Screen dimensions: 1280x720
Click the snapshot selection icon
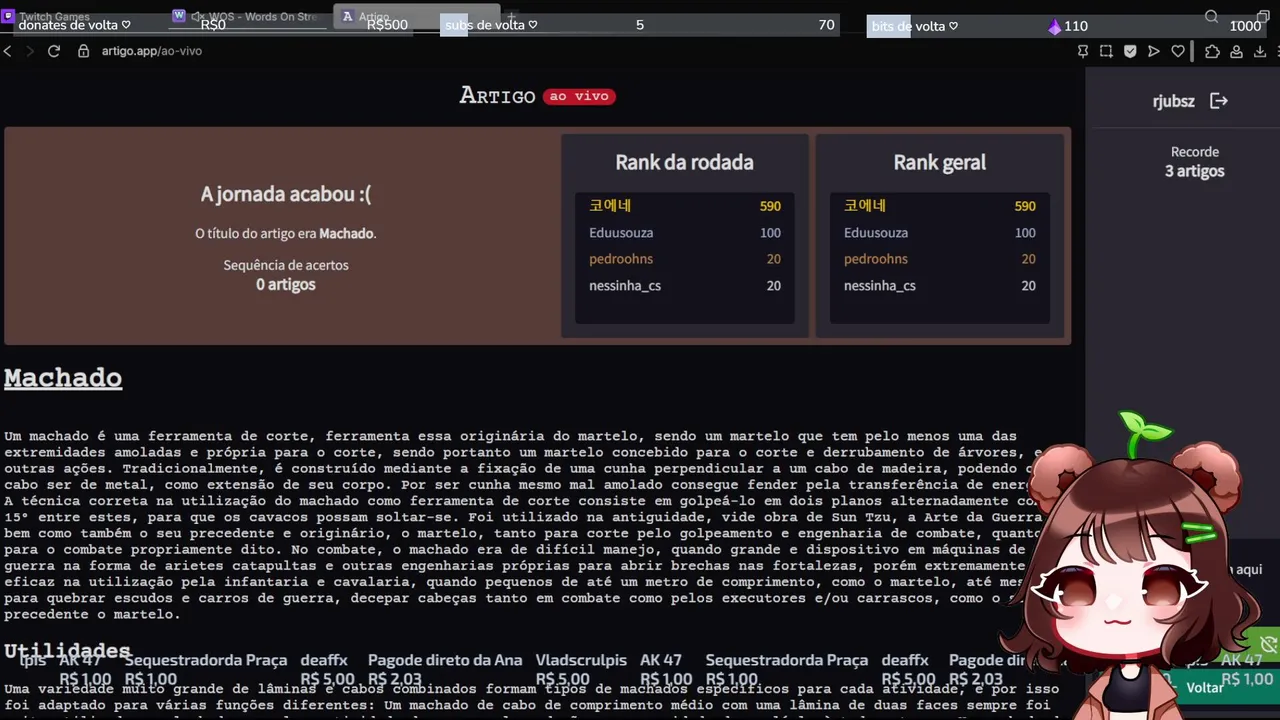tap(1106, 51)
